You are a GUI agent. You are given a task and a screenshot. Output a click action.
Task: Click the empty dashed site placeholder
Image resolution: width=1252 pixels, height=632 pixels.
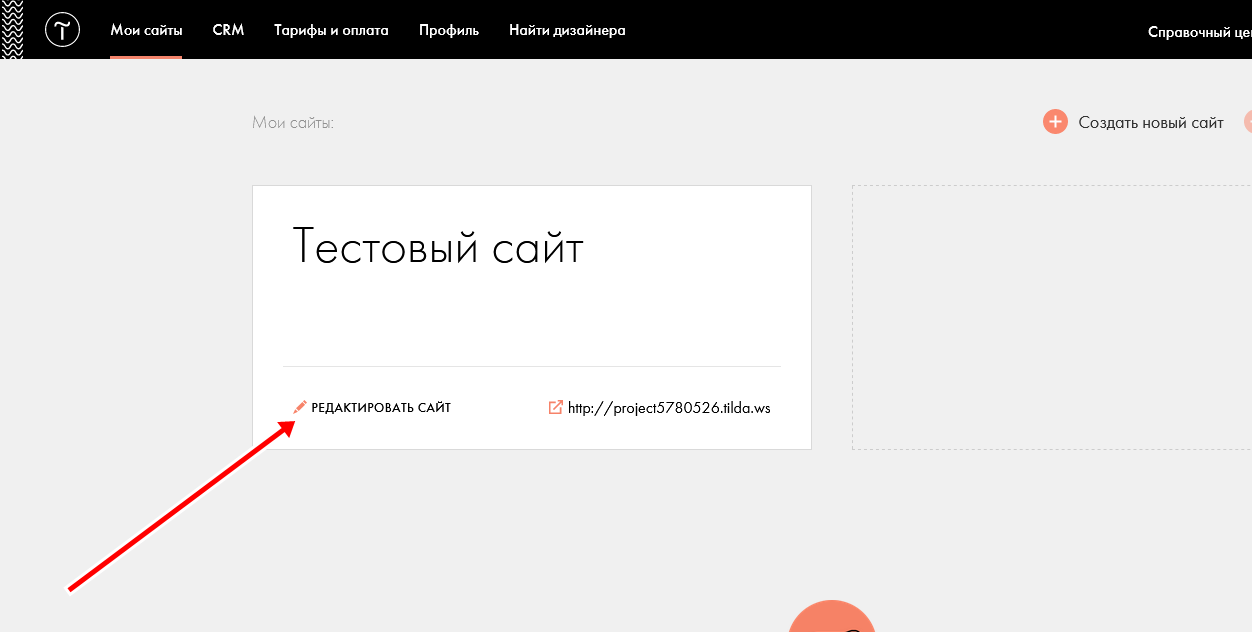[x=1050, y=317]
